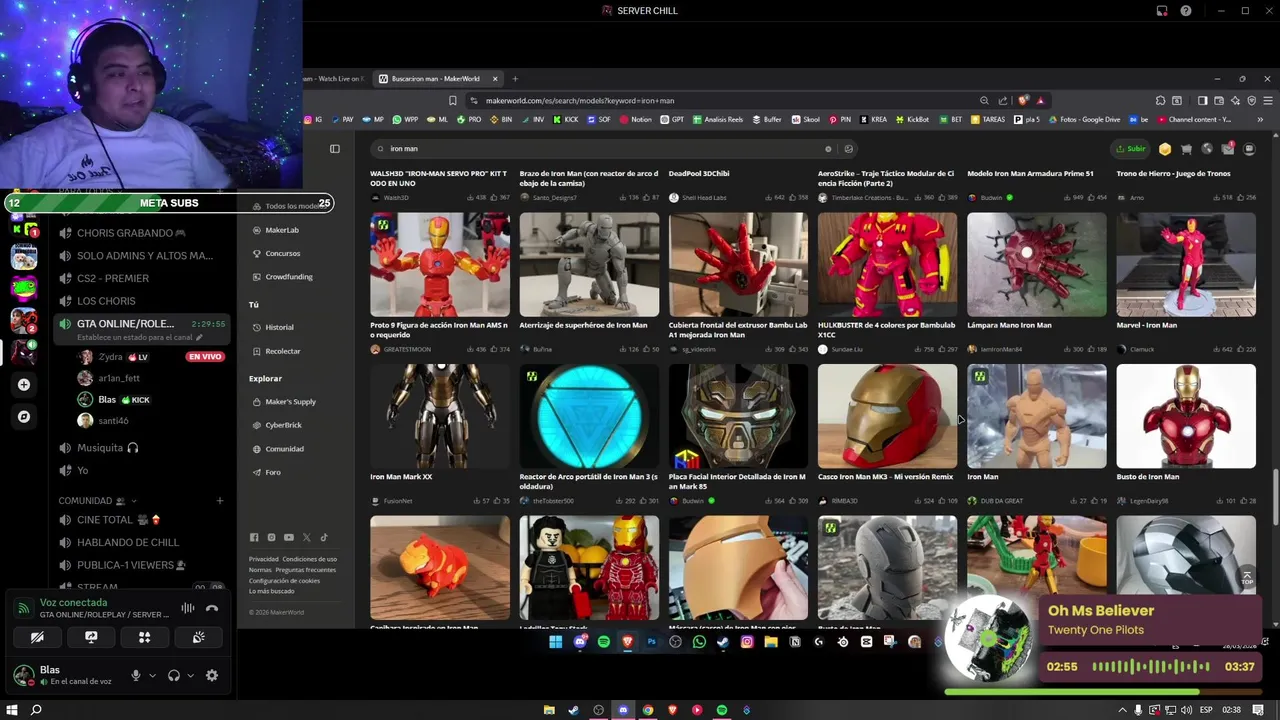Open Notion bookmark in bookmarks bar
The width and height of the screenshot is (1280, 720).
(x=635, y=120)
